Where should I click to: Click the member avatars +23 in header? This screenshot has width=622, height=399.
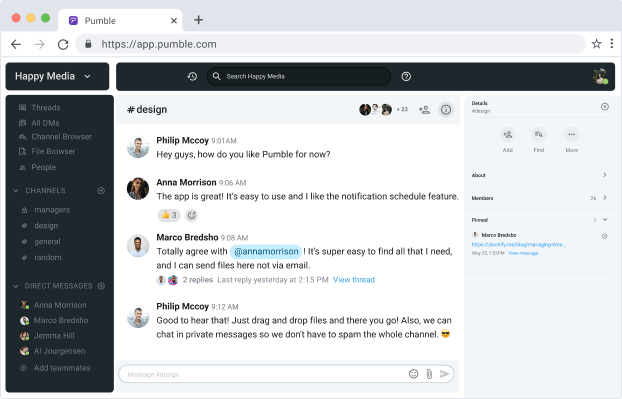pyautogui.click(x=383, y=109)
